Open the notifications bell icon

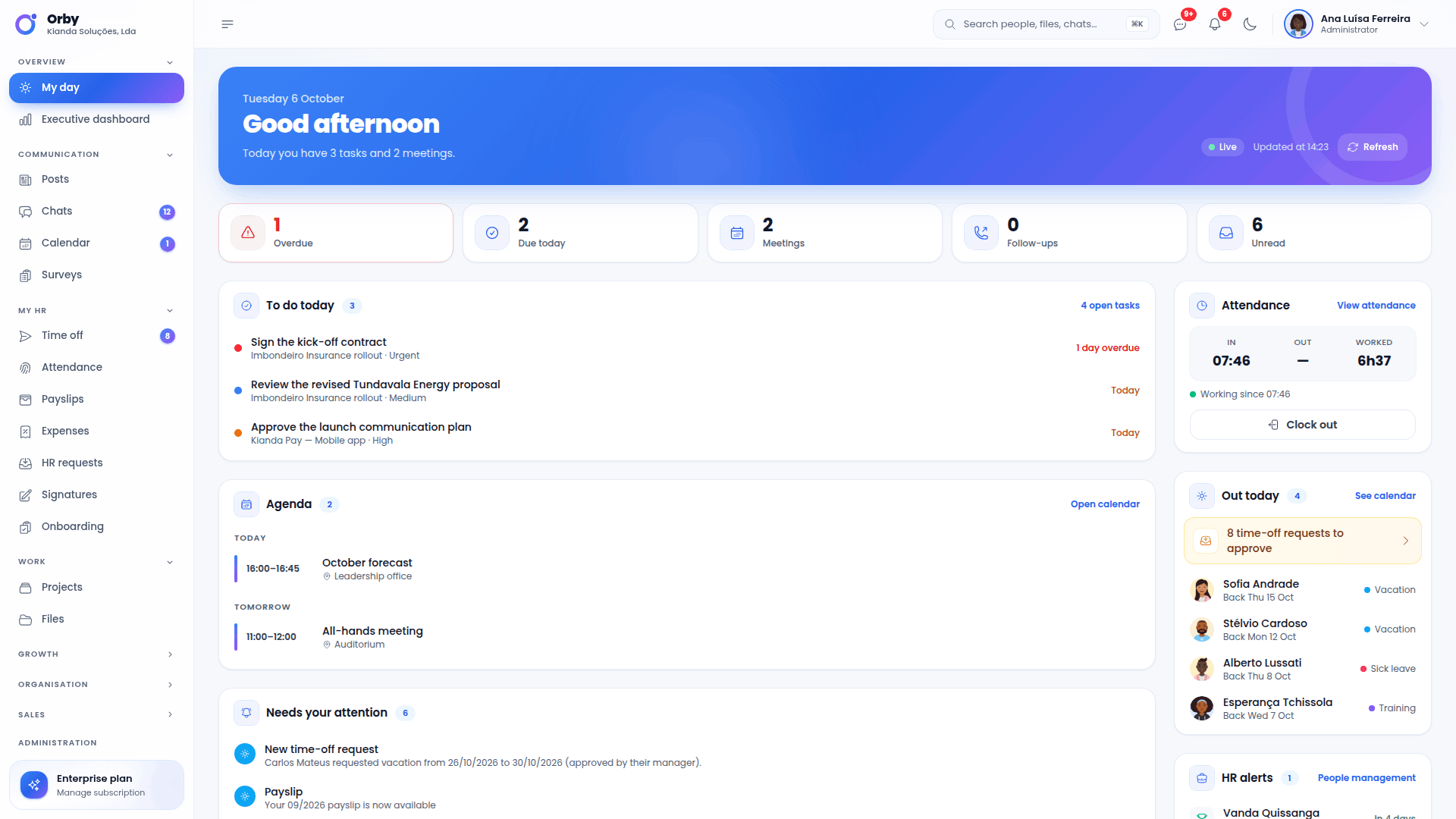pyautogui.click(x=1215, y=24)
